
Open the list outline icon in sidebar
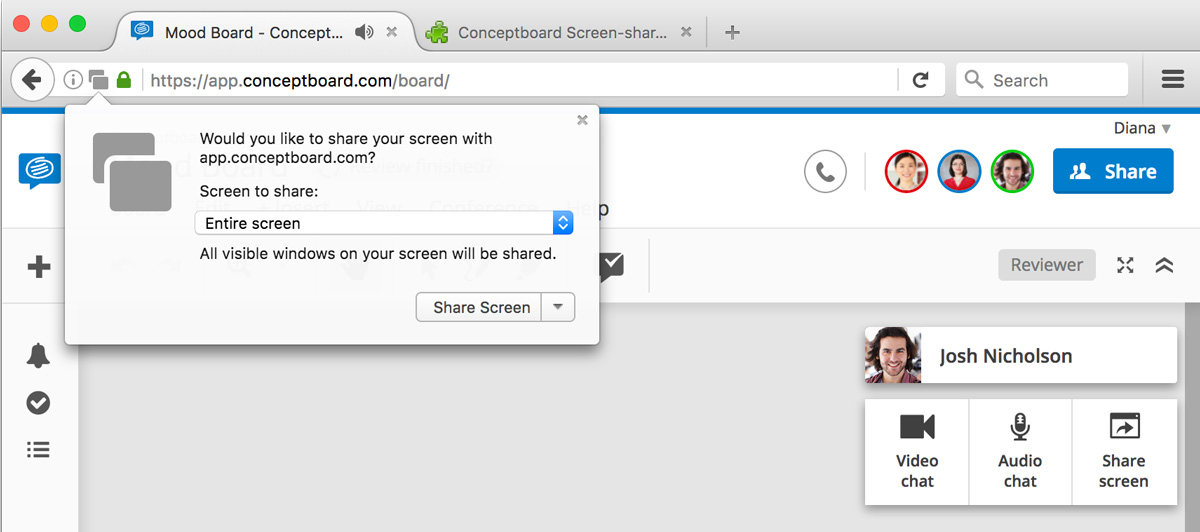38,450
